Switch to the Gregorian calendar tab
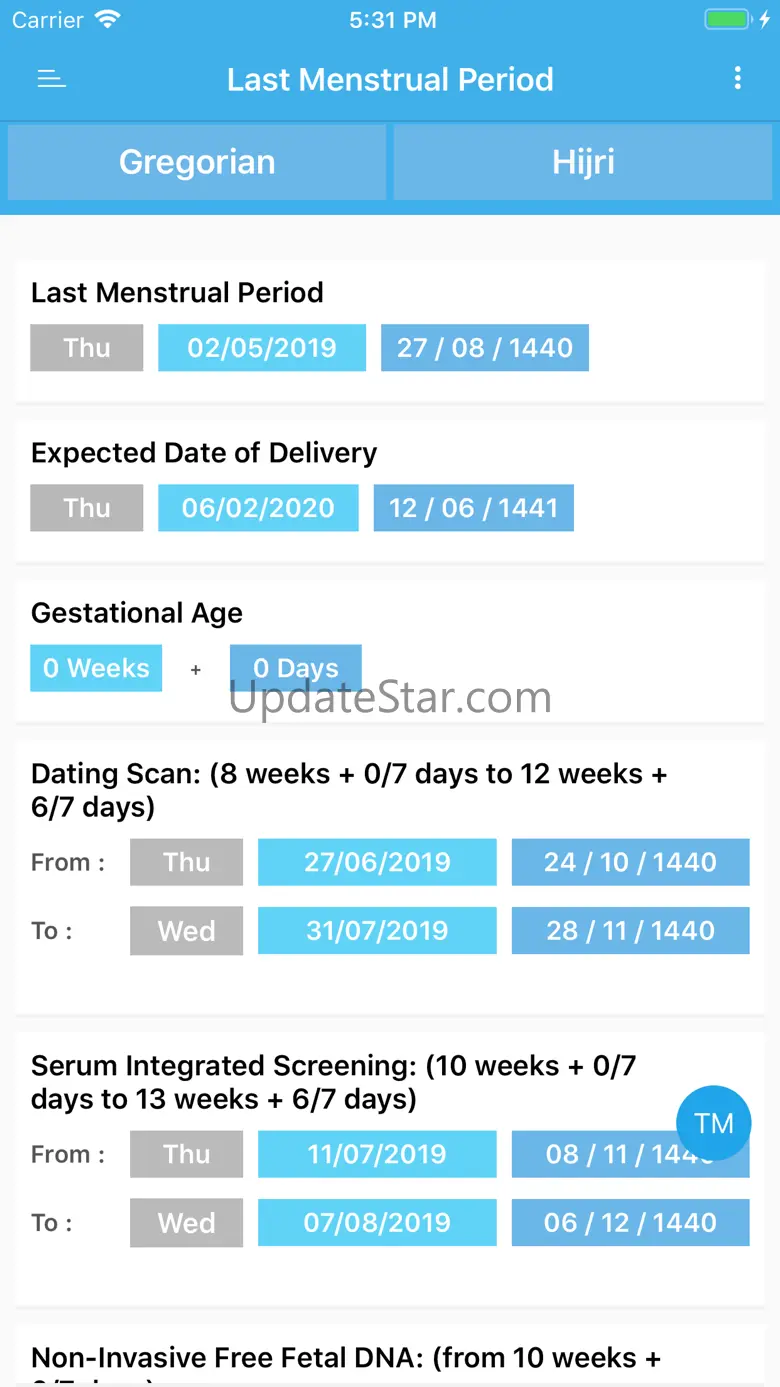 (x=197, y=162)
